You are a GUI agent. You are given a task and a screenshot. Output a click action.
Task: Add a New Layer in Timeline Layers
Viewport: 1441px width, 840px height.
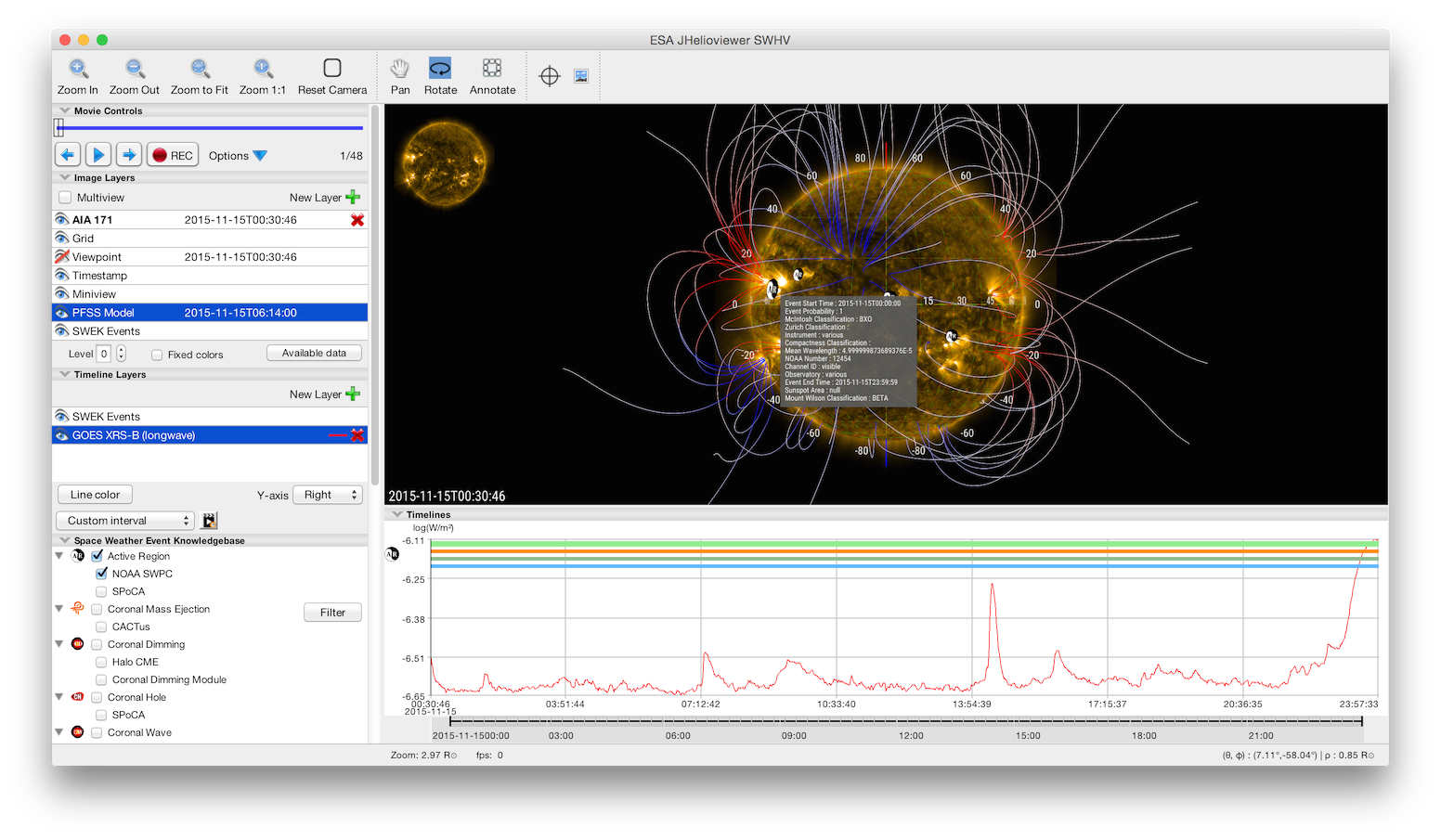click(325, 394)
